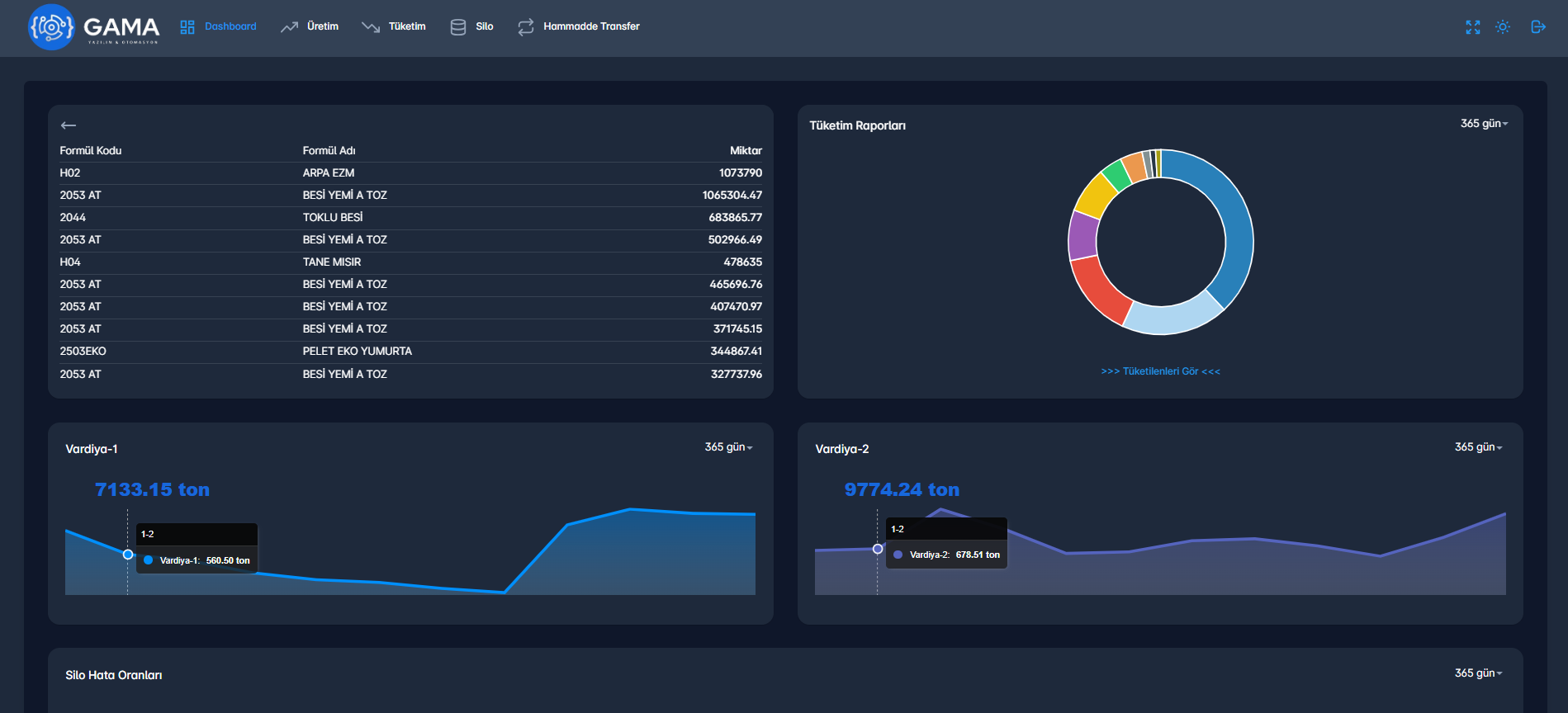Expand the Vardiya-1 365 gün period selector
Screen dimensions: 1568x713
pyautogui.click(x=728, y=447)
